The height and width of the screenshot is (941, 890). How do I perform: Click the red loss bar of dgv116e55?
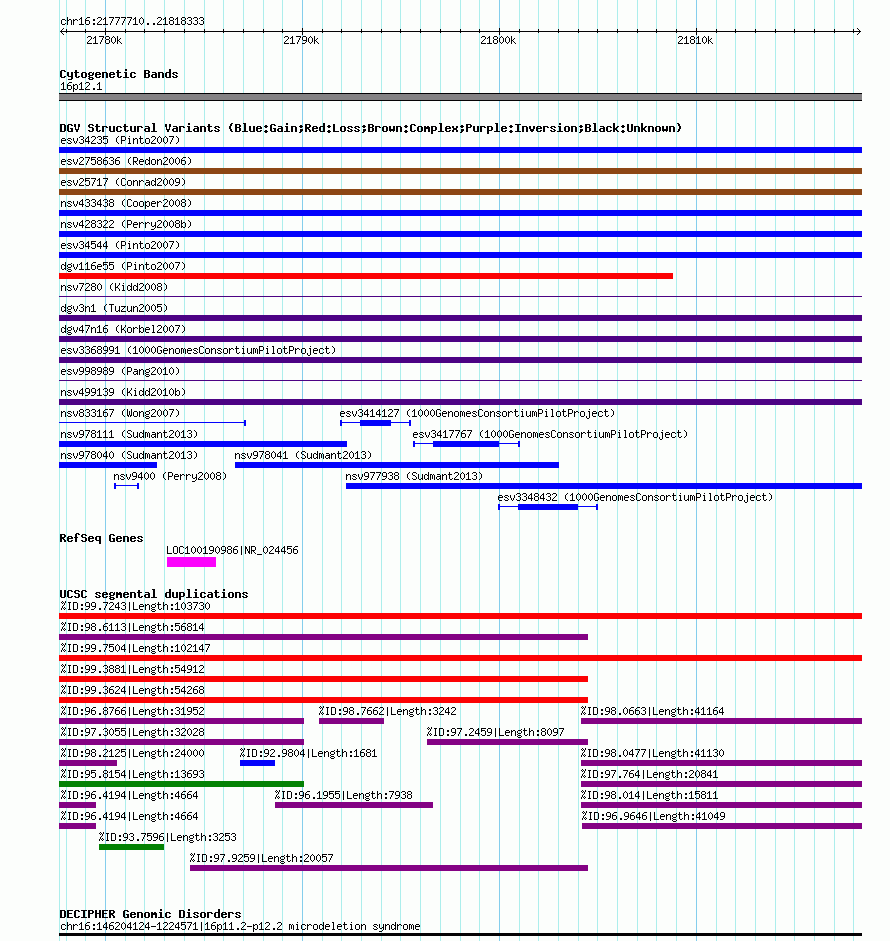tap(366, 276)
